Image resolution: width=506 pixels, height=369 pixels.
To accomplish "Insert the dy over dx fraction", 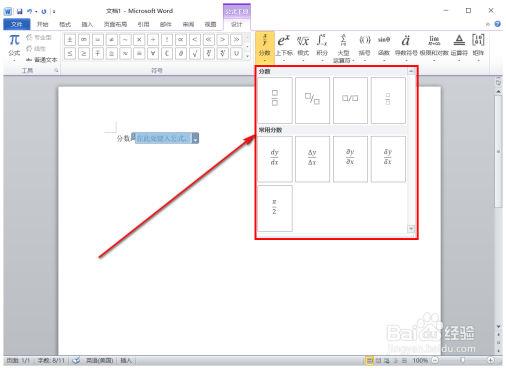I will pyautogui.click(x=275, y=159).
